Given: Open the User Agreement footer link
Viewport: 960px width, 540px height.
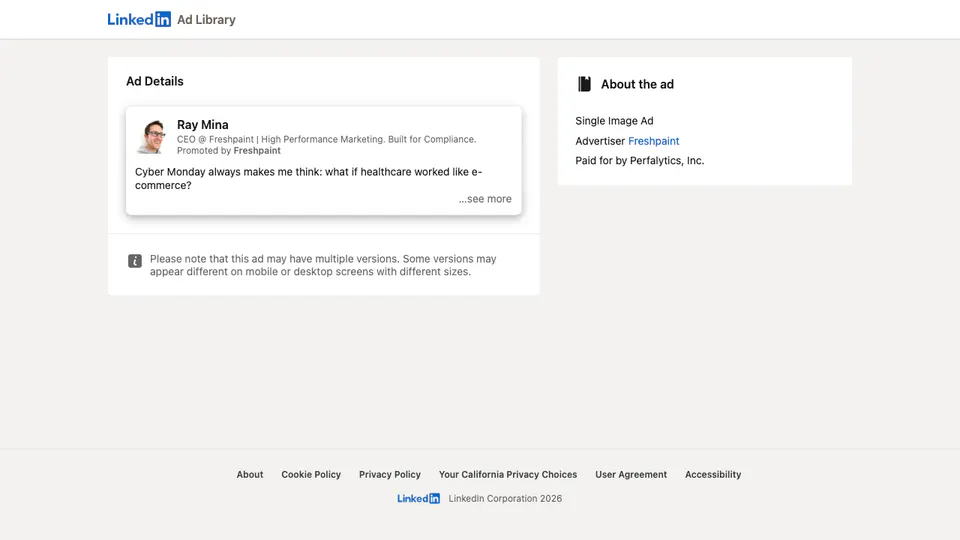Looking at the screenshot, I should [631, 474].
